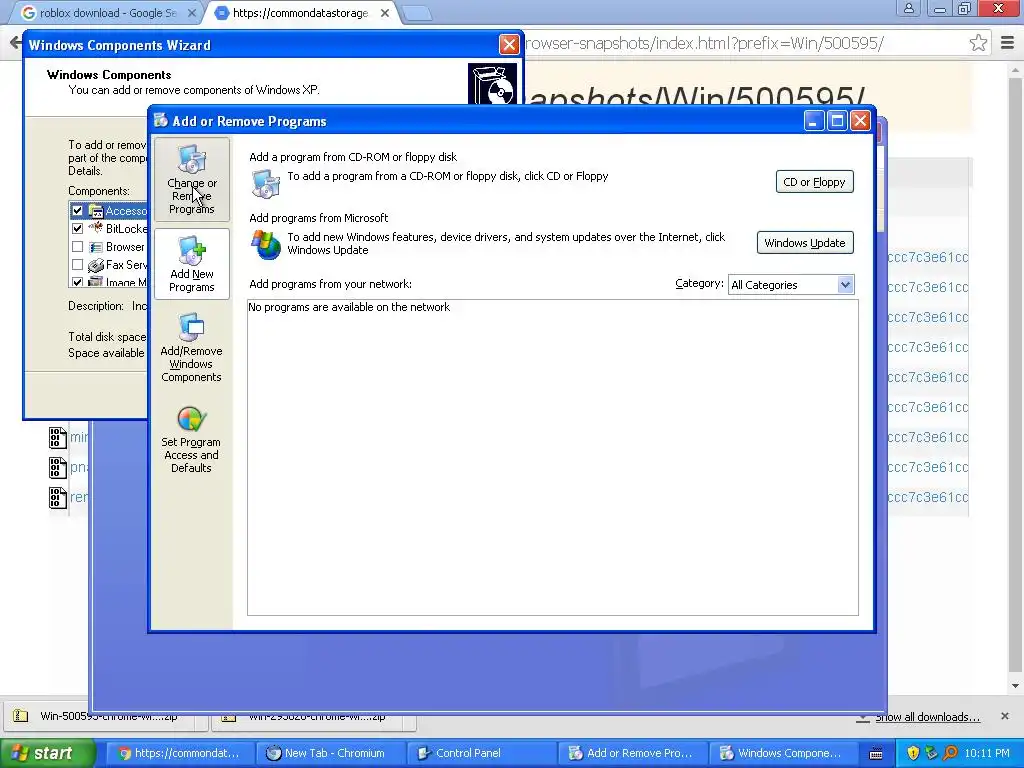Viewport: 1024px width, 768px height.
Task: Open the Windows Start menu
Action: [x=46, y=753]
